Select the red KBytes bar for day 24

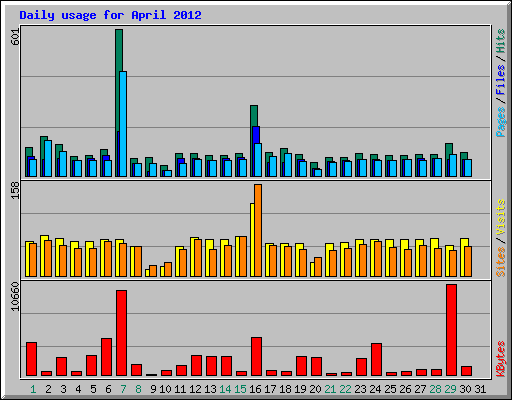click(x=376, y=359)
